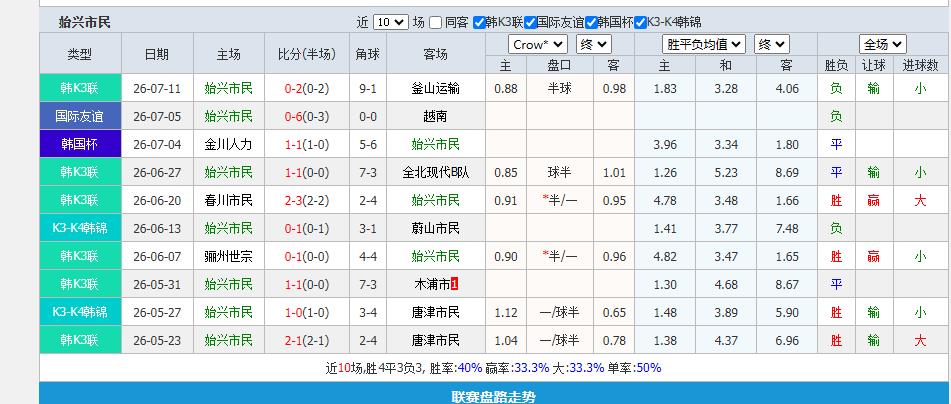Screen dimensions: 951x404
Task: Open the 胜平负均值 dropdown
Action: (x=704, y=44)
